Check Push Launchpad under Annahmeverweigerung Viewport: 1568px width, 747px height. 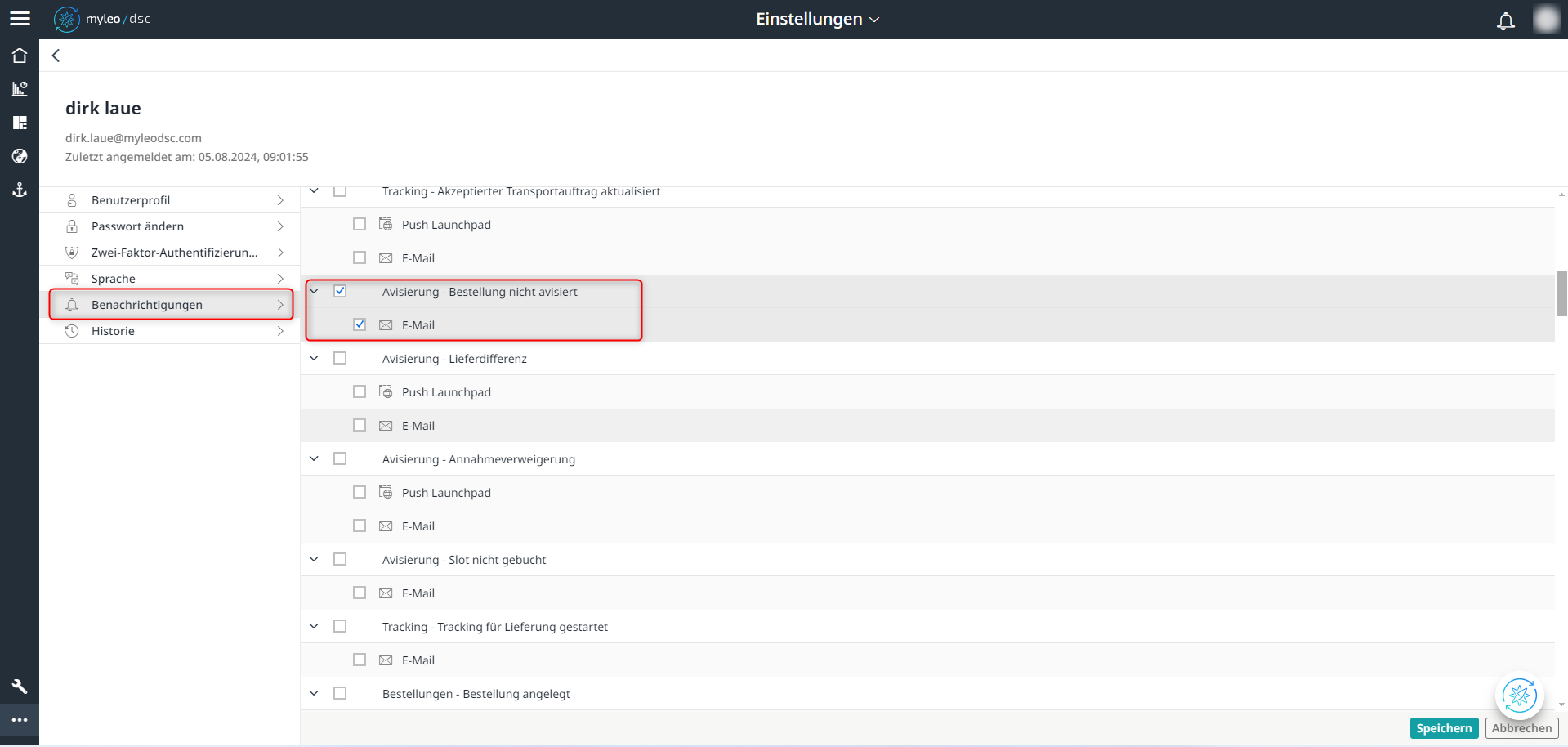point(360,492)
